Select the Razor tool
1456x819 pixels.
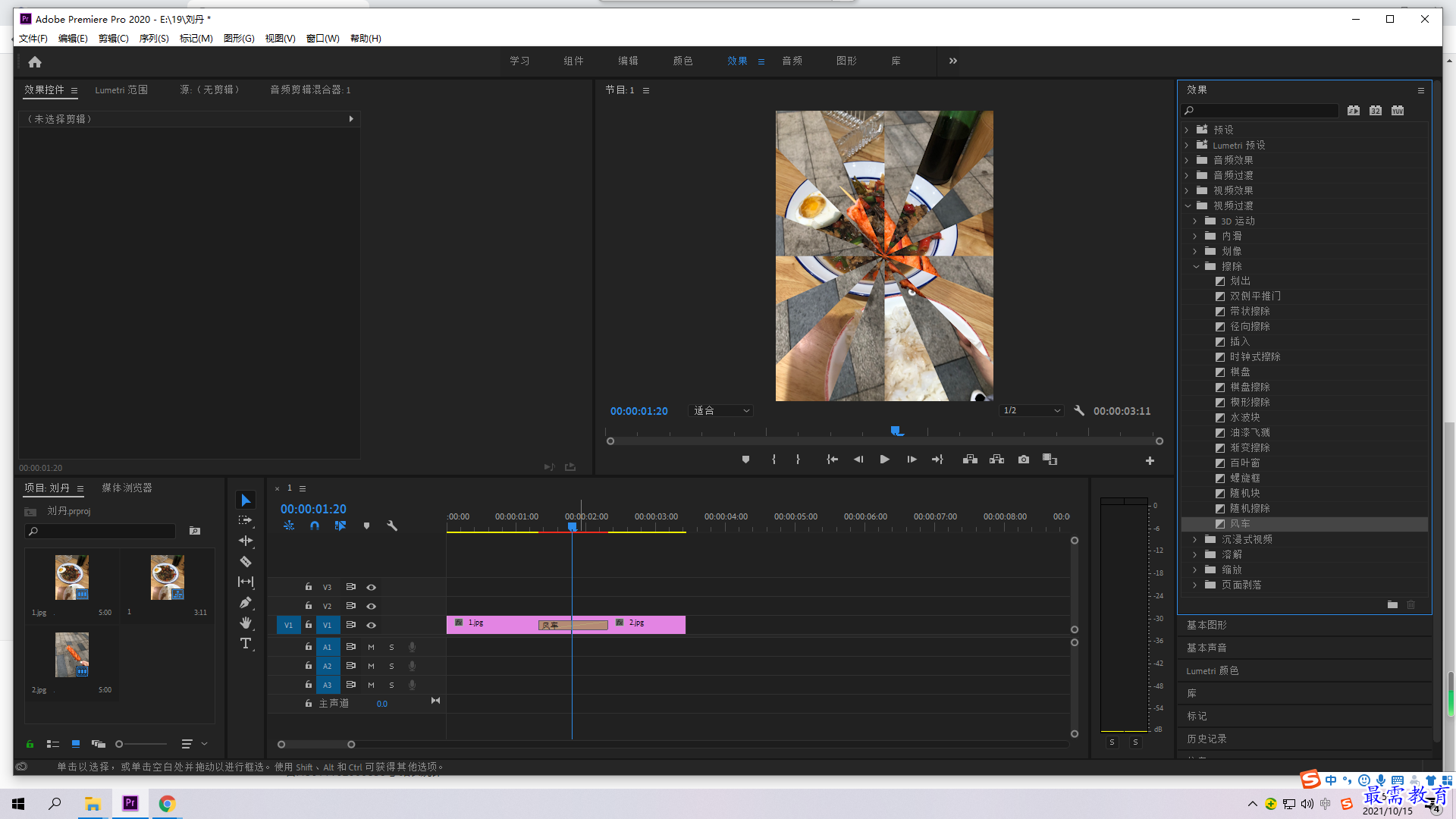(x=246, y=562)
